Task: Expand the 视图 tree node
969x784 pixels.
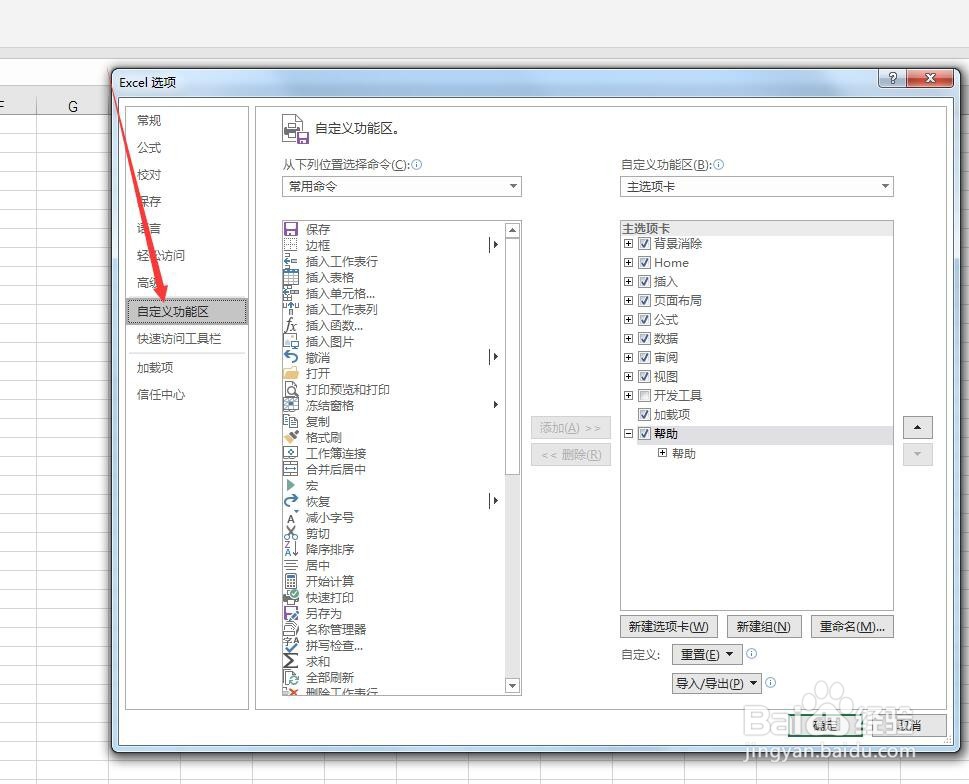Action: [628, 376]
